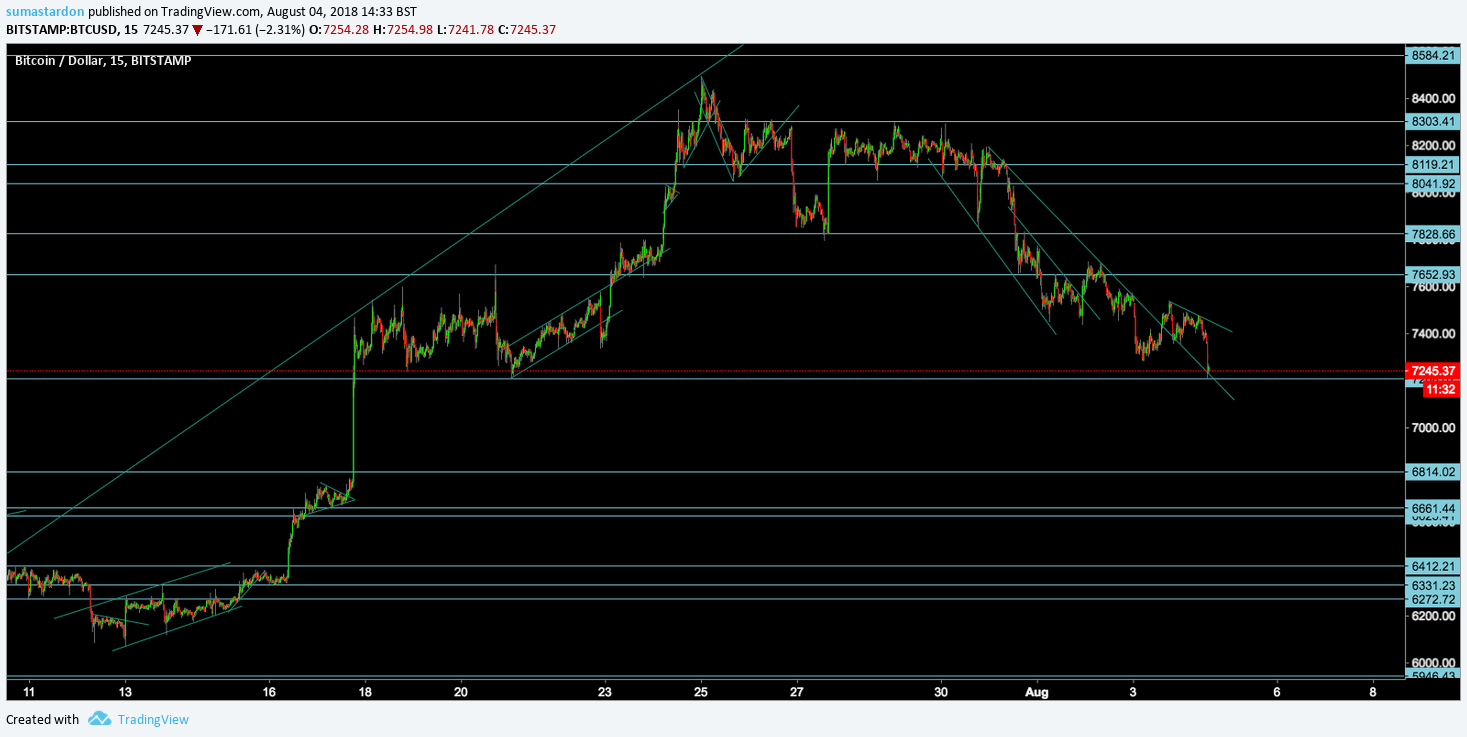Click the red 11:32 countdown label
Screen dimensions: 1467x737
[x=1440, y=390]
